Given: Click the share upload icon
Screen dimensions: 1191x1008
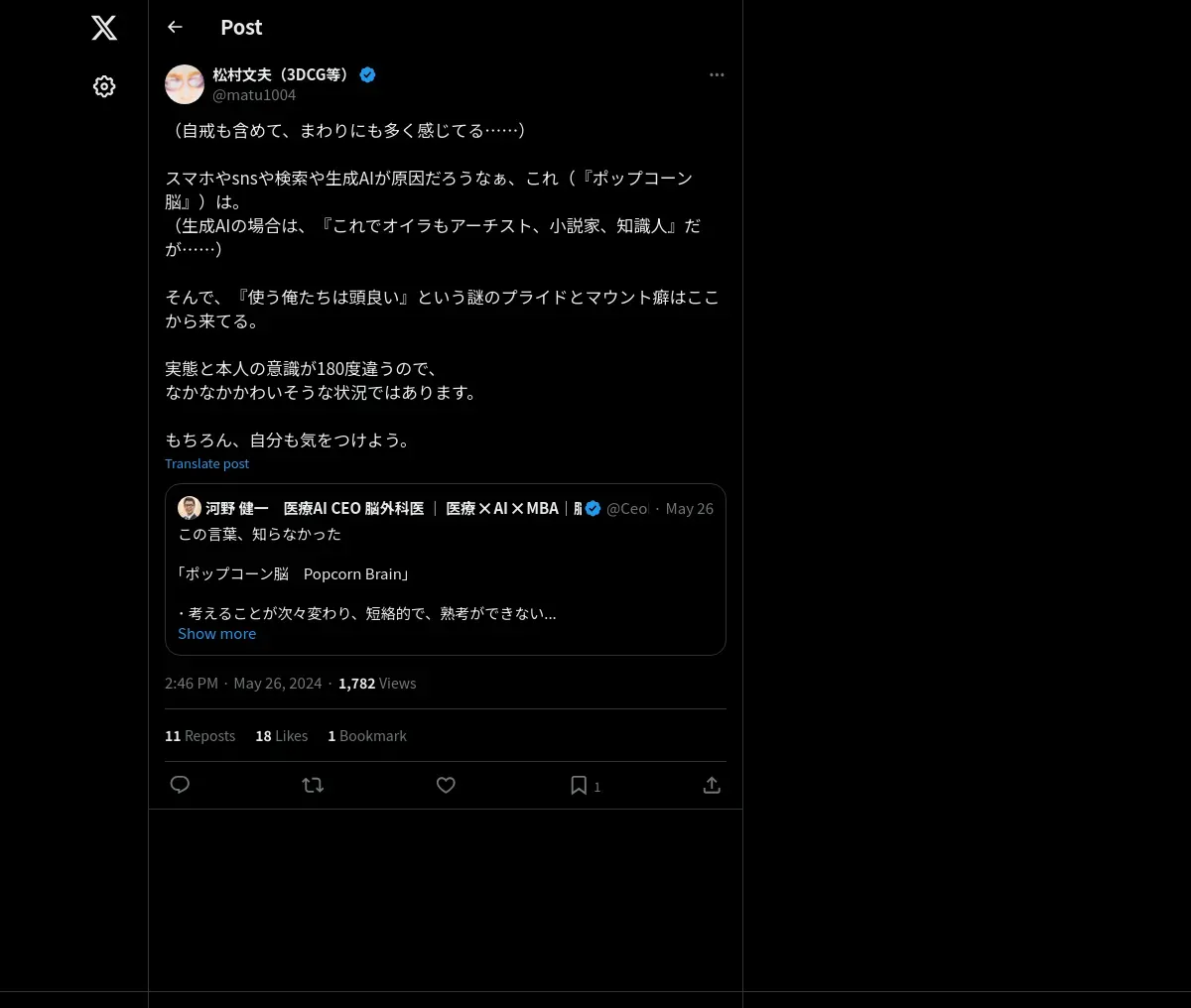Looking at the screenshot, I should pos(712,785).
